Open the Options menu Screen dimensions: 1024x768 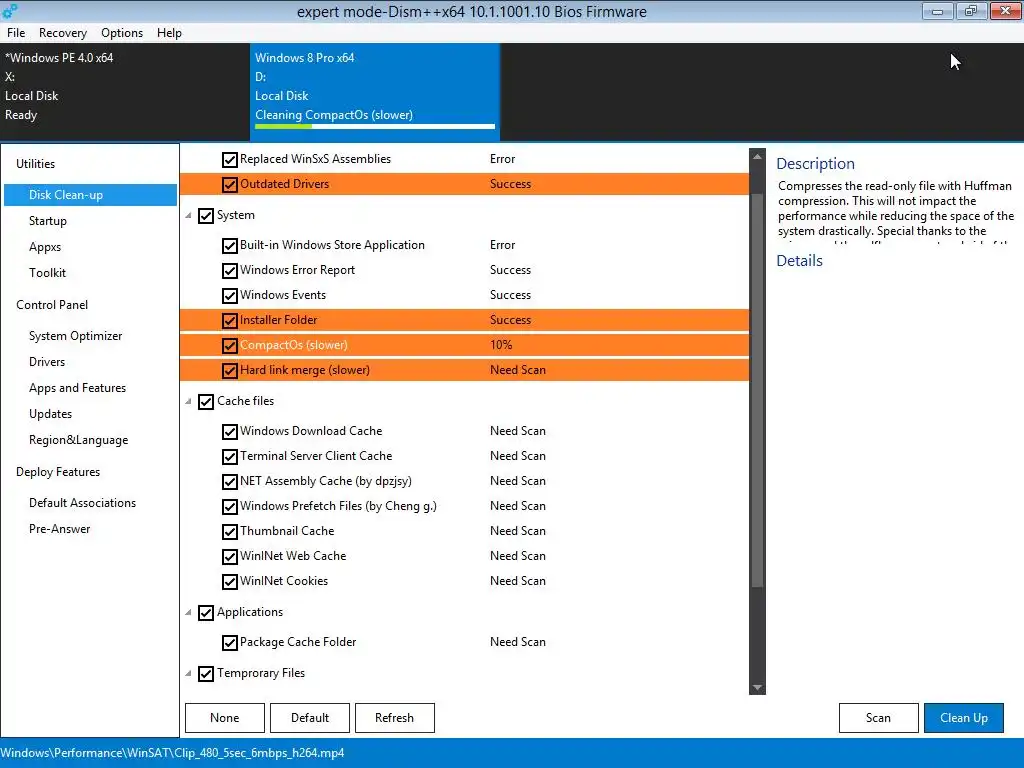click(x=122, y=33)
